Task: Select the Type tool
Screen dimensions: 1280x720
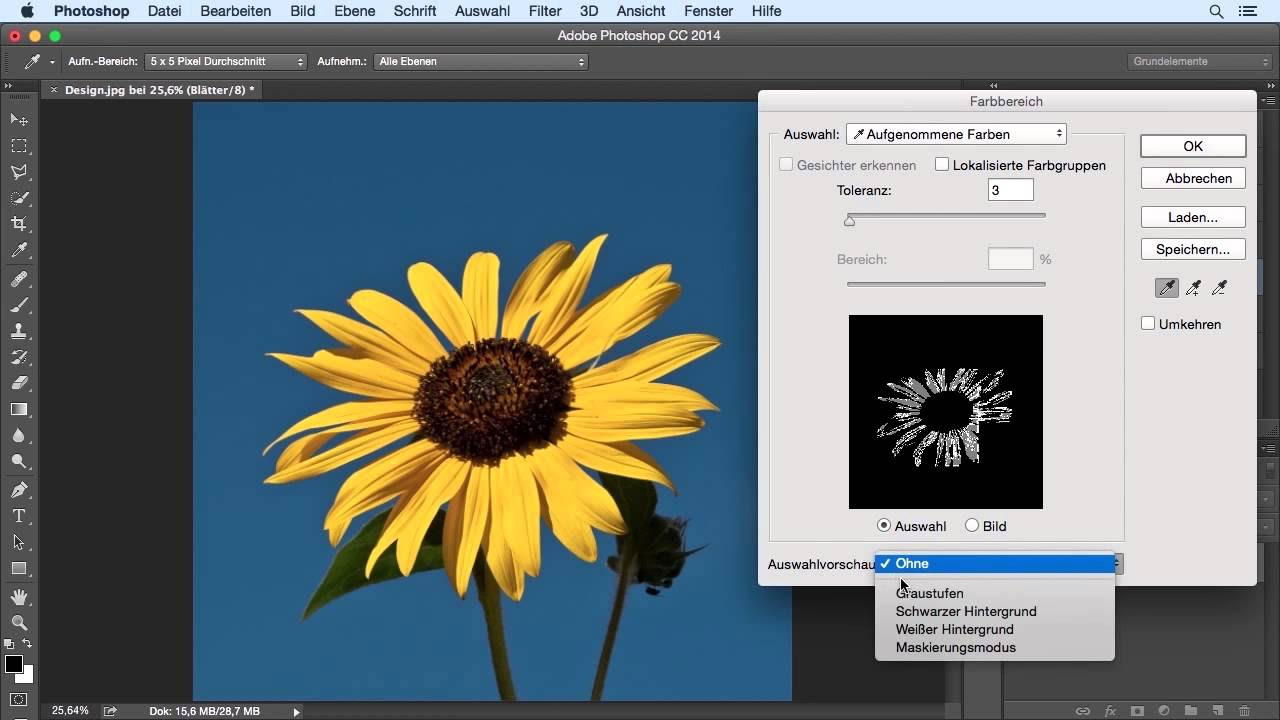Action: tap(18, 516)
